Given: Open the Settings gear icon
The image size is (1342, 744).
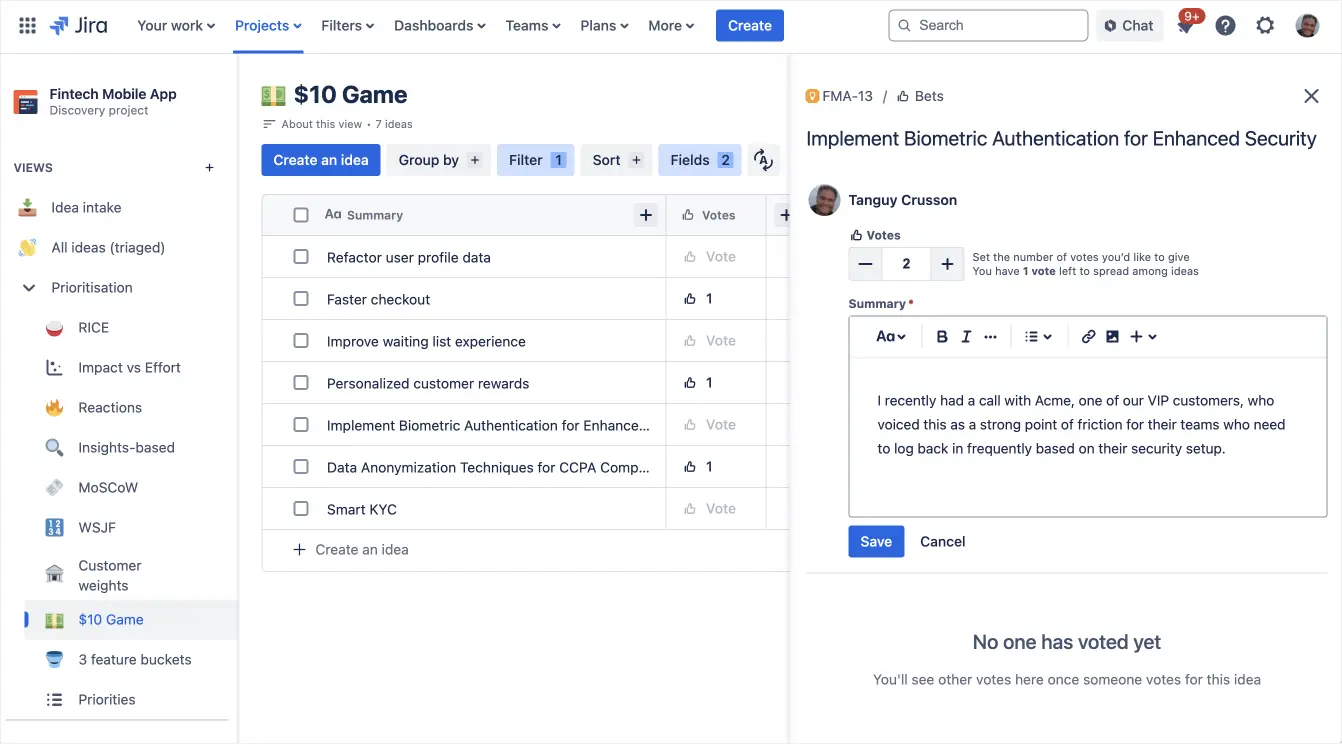Looking at the screenshot, I should [x=1265, y=26].
